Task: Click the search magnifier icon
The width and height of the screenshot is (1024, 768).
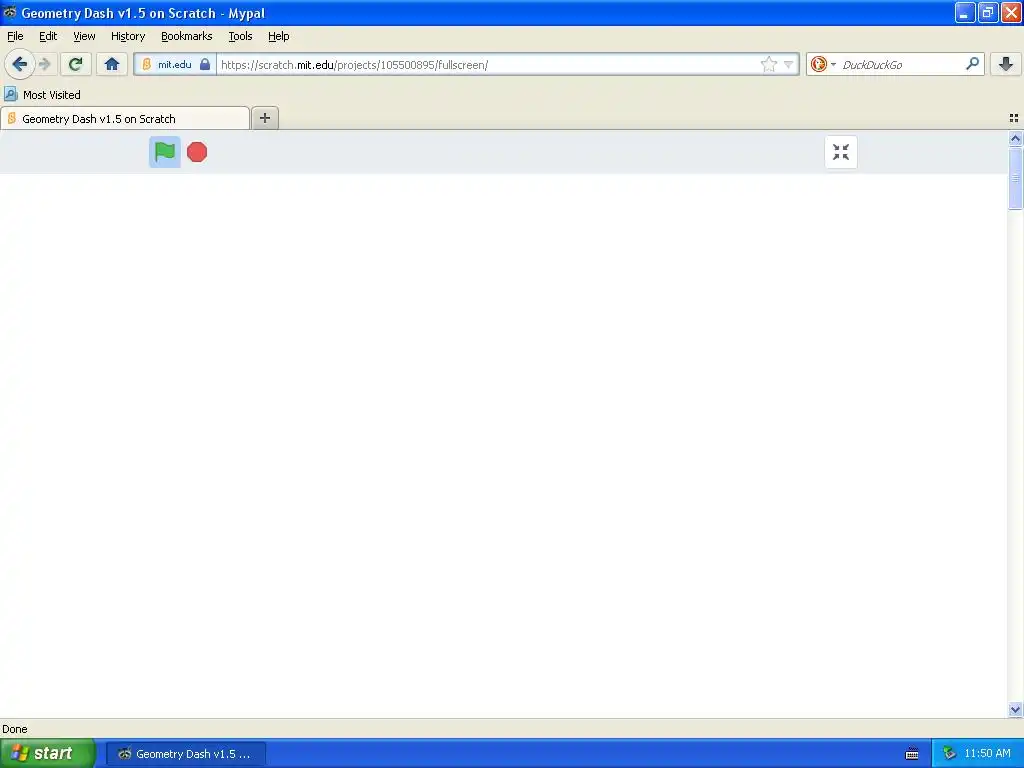Action: (x=972, y=64)
